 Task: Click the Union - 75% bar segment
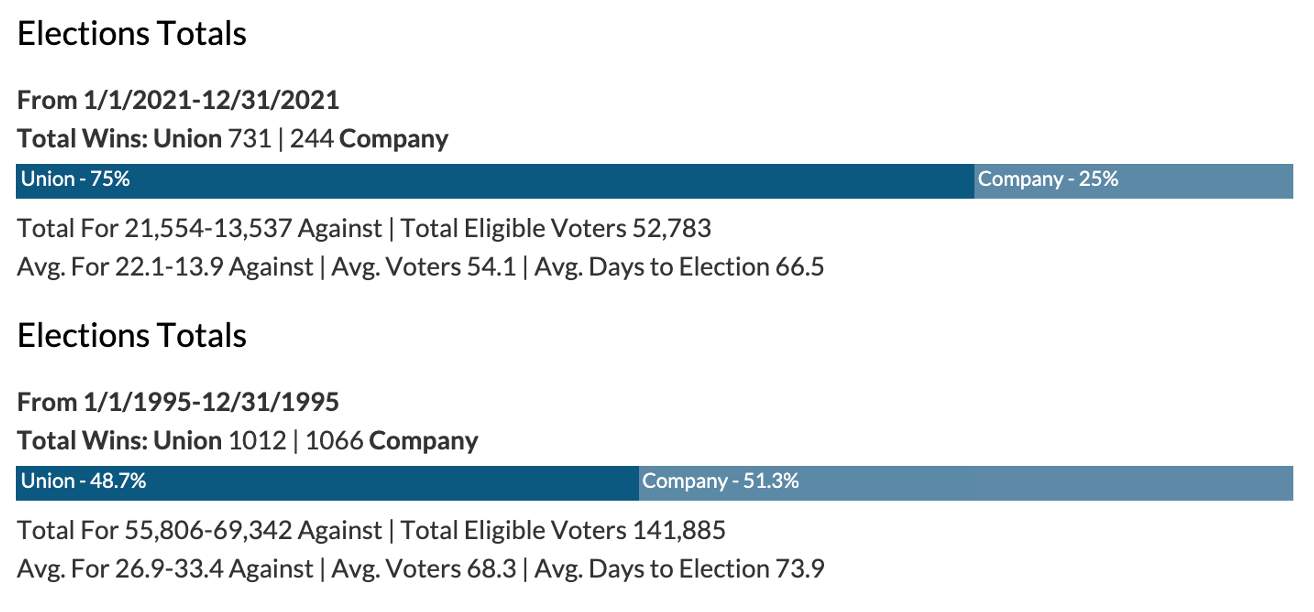tap(495, 181)
